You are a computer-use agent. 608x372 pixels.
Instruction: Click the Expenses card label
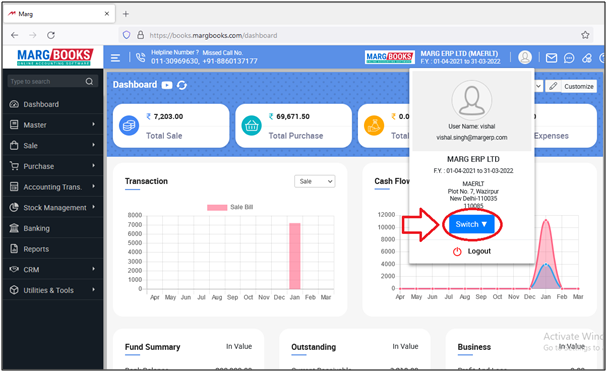(551, 136)
